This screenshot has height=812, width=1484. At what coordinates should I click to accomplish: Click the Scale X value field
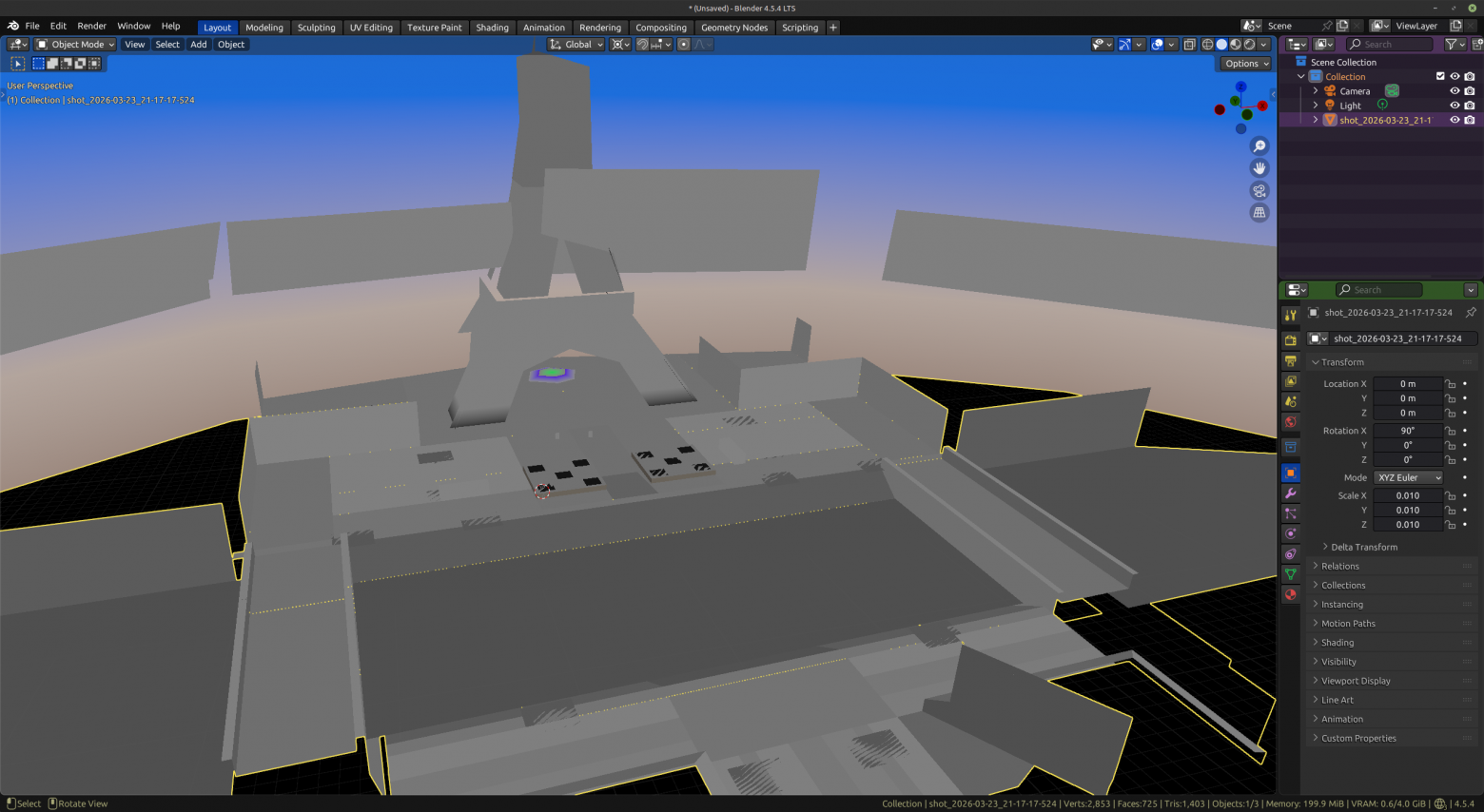coord(1408,495)
